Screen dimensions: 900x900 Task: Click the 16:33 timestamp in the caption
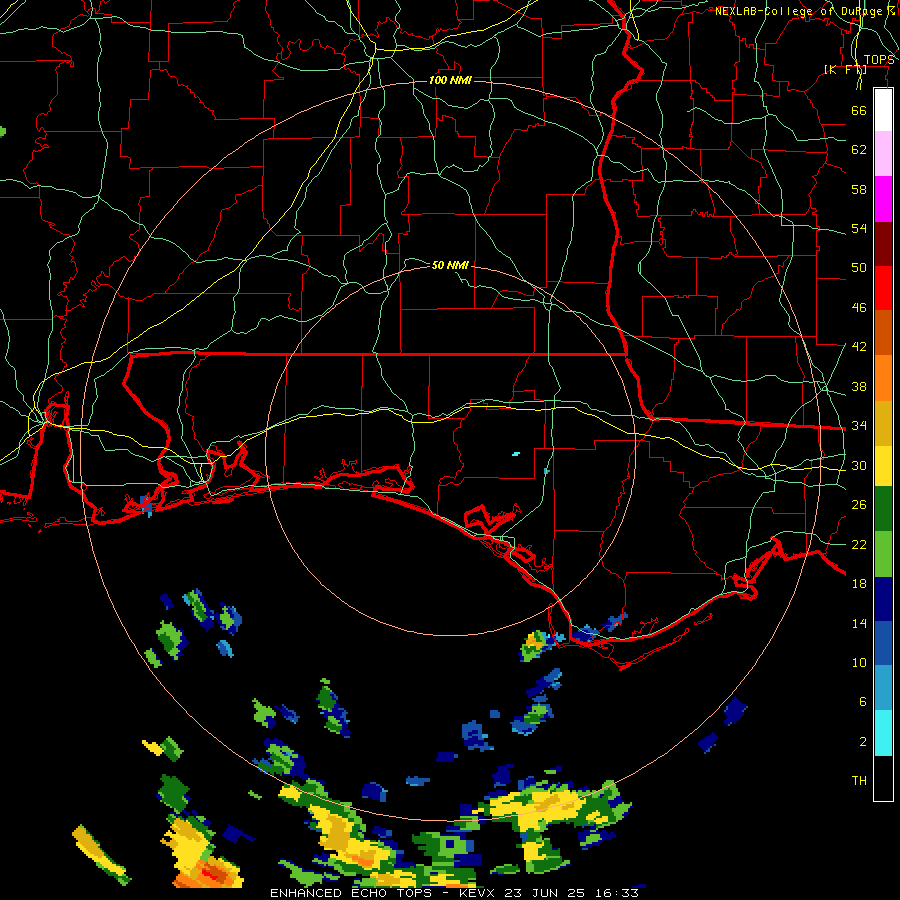(616, 893)
